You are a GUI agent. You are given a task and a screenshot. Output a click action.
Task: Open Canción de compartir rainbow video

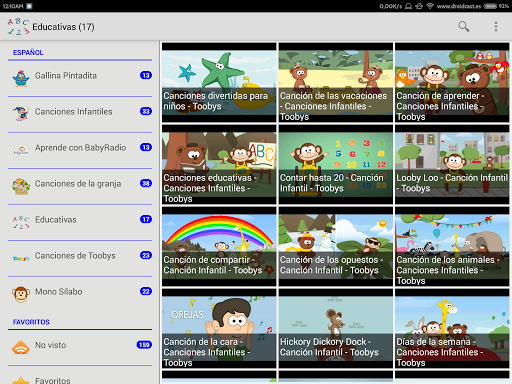click(219, 246)
